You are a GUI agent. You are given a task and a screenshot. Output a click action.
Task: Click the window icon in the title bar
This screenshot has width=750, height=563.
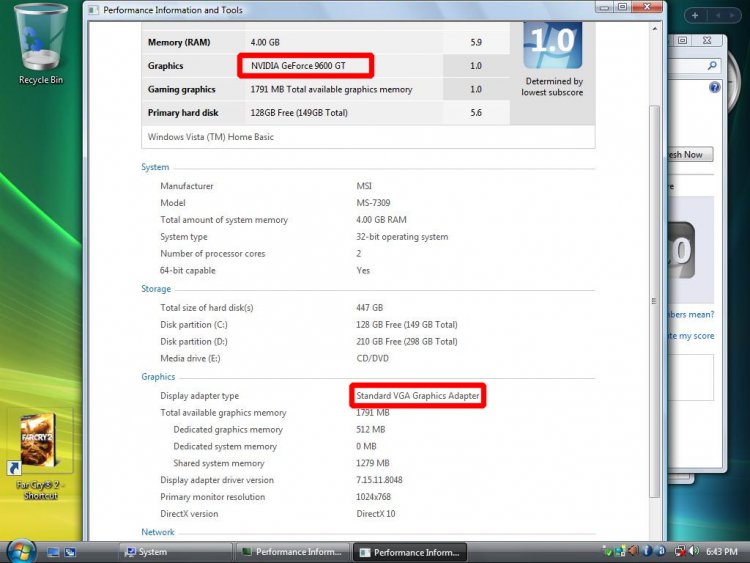click(93, 10)
